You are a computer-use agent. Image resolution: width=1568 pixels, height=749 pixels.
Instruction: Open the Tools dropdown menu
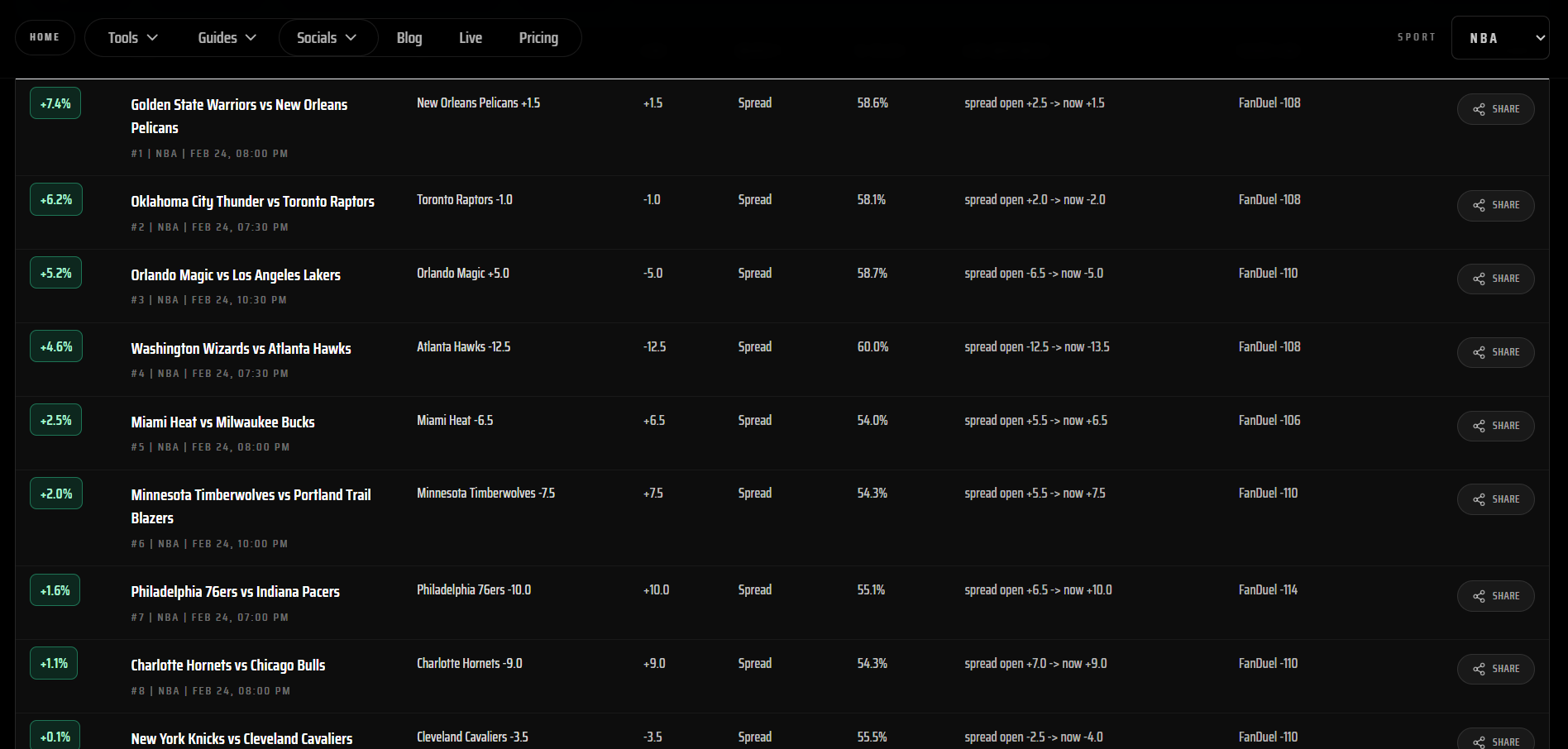[131, 37]
